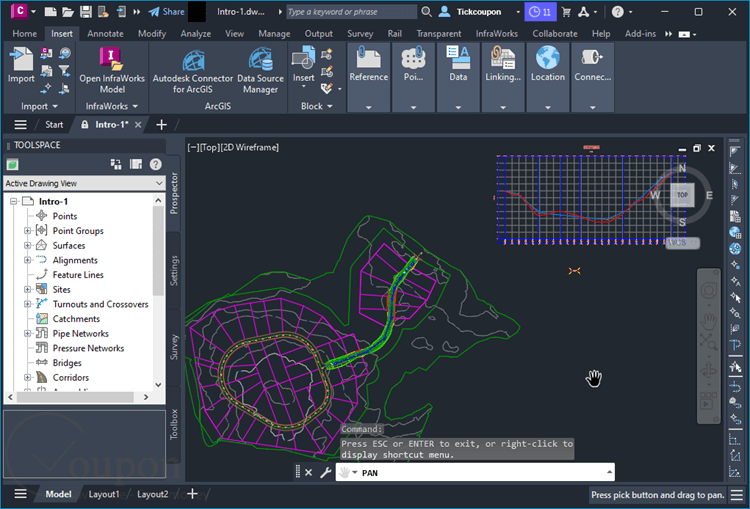
Task: Click the command line wrench customize icon
Action: 326,473
